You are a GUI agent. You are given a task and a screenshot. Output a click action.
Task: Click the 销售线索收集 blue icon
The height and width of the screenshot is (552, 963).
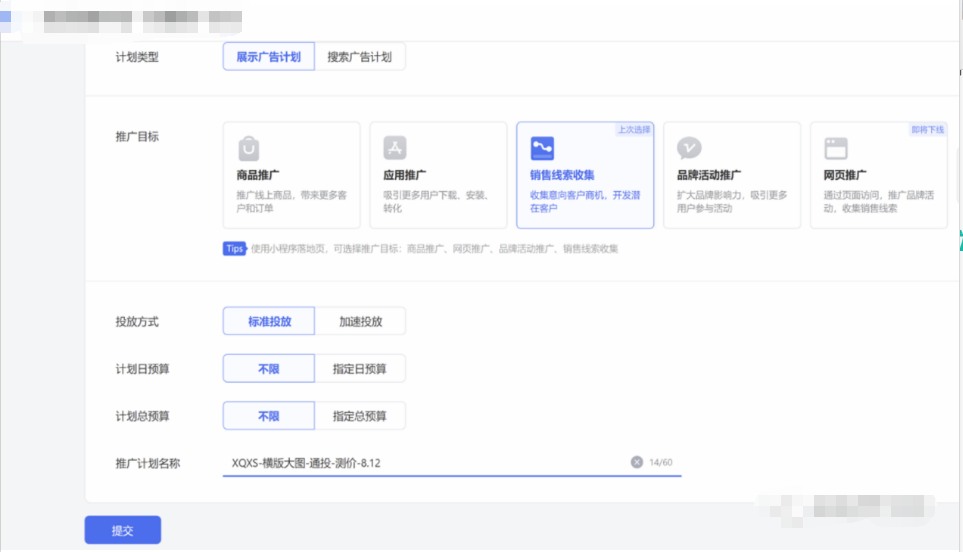click(542, 148)
